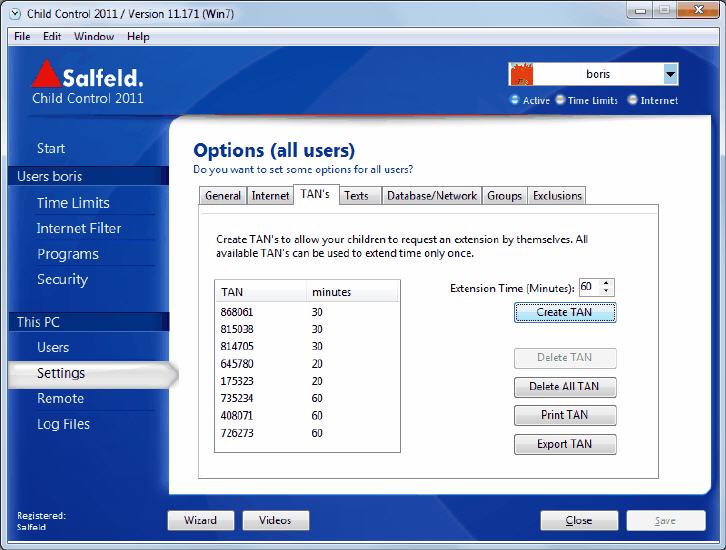Select the TAN's tab
This screenshot has height=550, width=726.
pos(315,194)
